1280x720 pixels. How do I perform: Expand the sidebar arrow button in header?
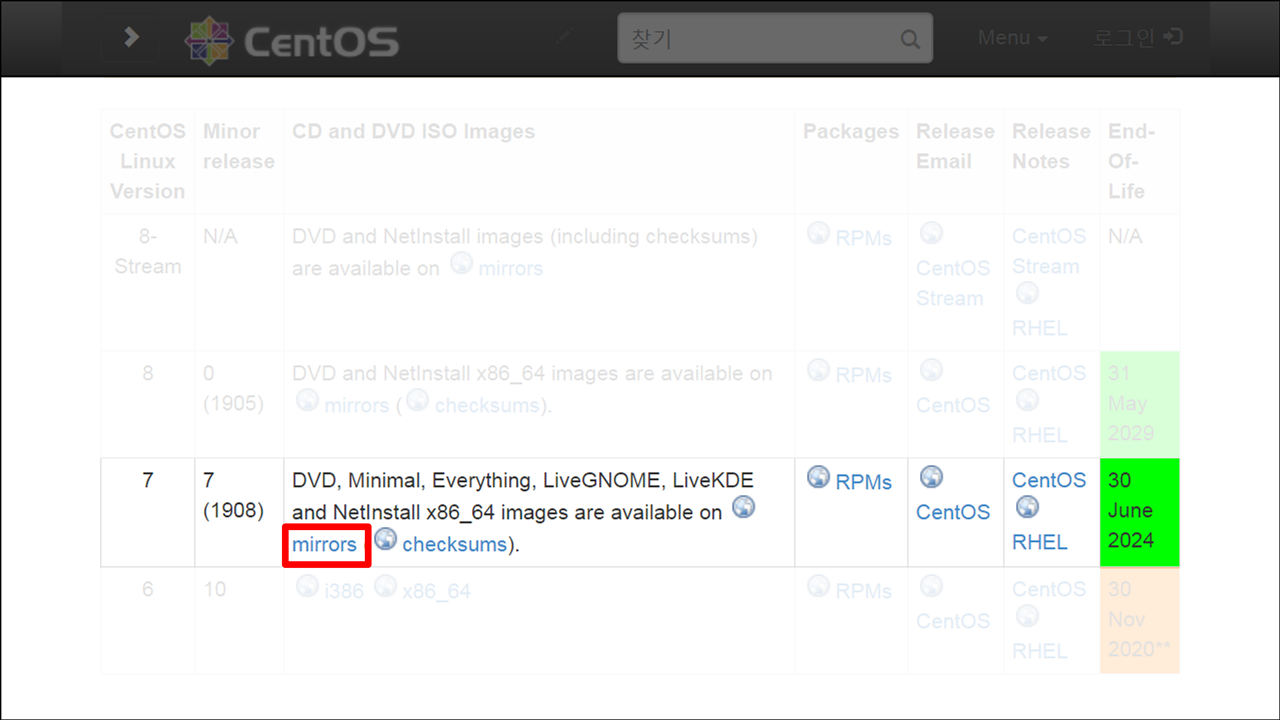click(130, 38)
